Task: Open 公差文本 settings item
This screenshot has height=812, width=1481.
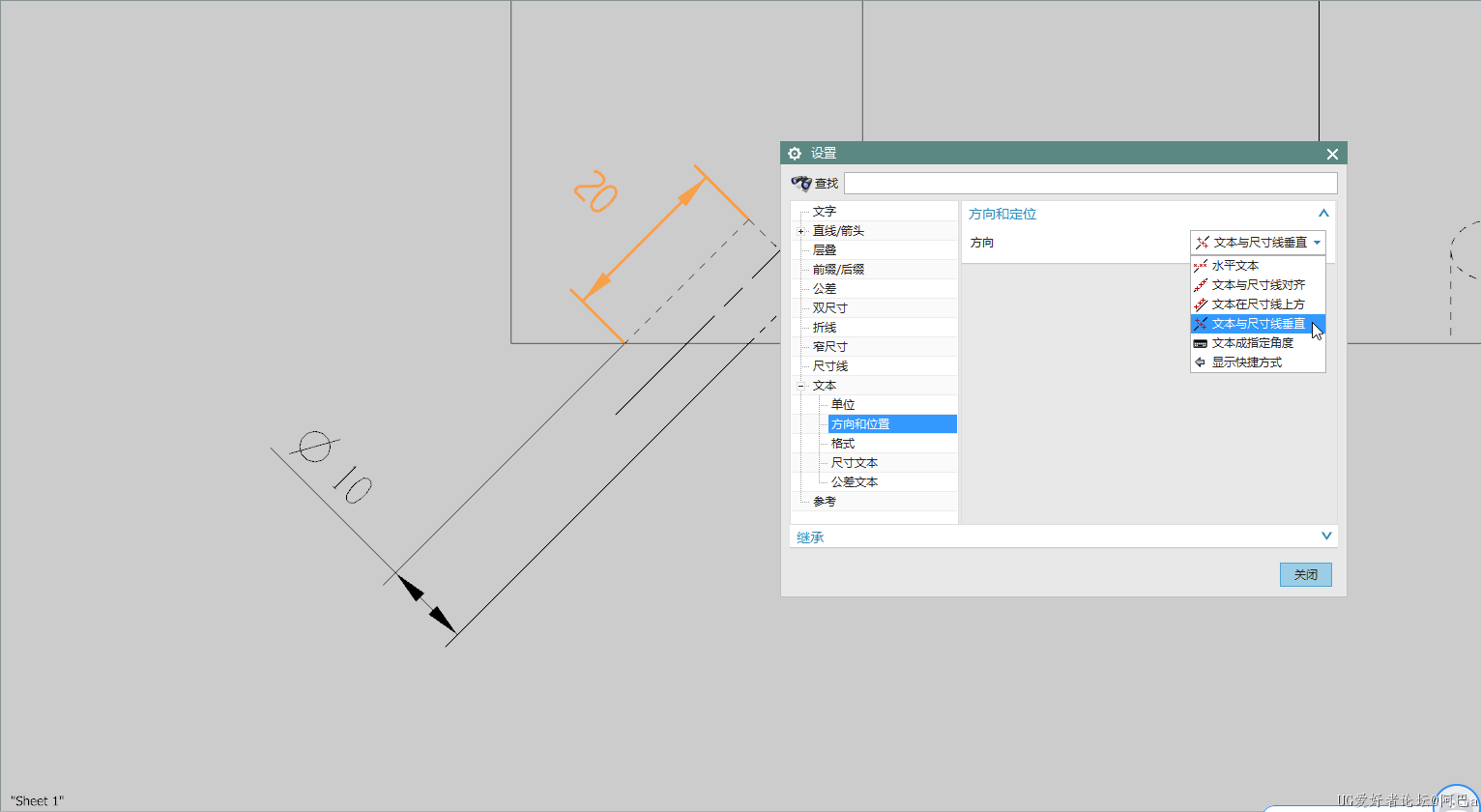Action: [855, 482]
